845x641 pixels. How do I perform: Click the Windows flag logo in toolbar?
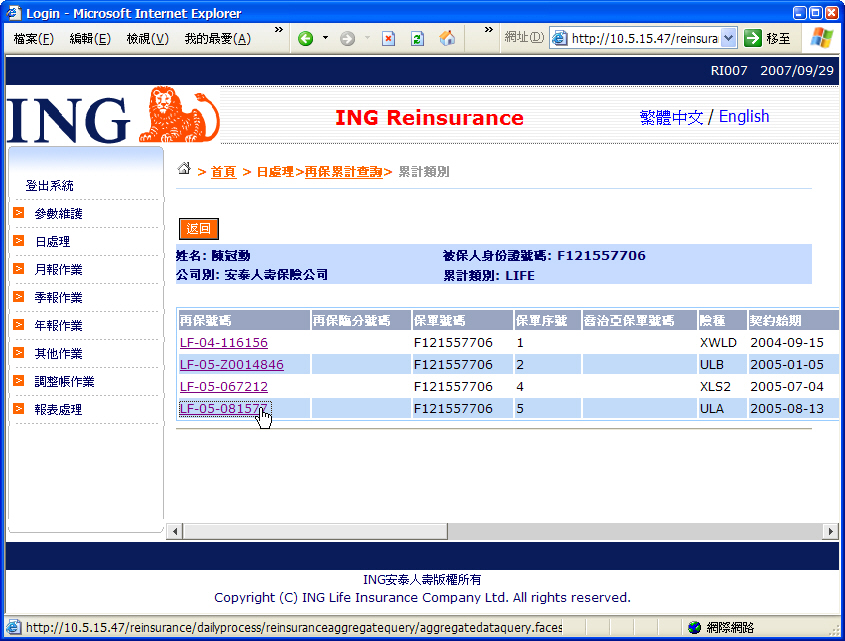point(822,38)
